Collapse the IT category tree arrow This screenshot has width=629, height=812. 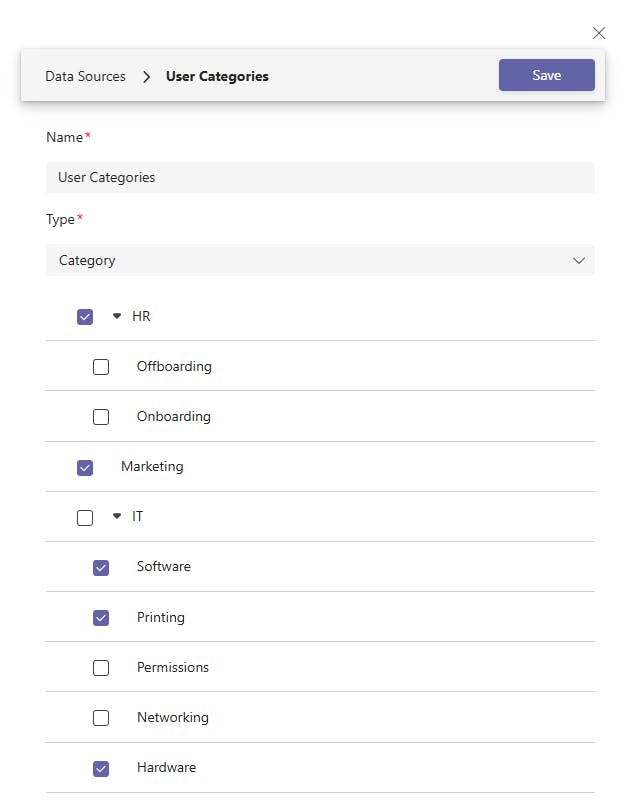pyautogui.click(x=116, y=517)
